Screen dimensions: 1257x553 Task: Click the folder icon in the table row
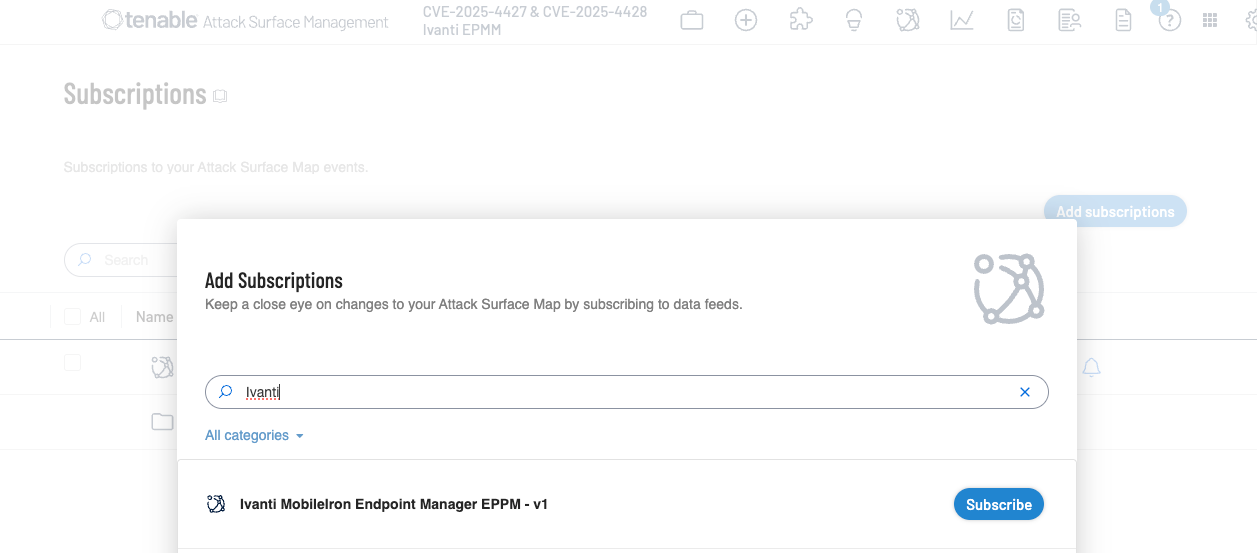tap(162, 421)
